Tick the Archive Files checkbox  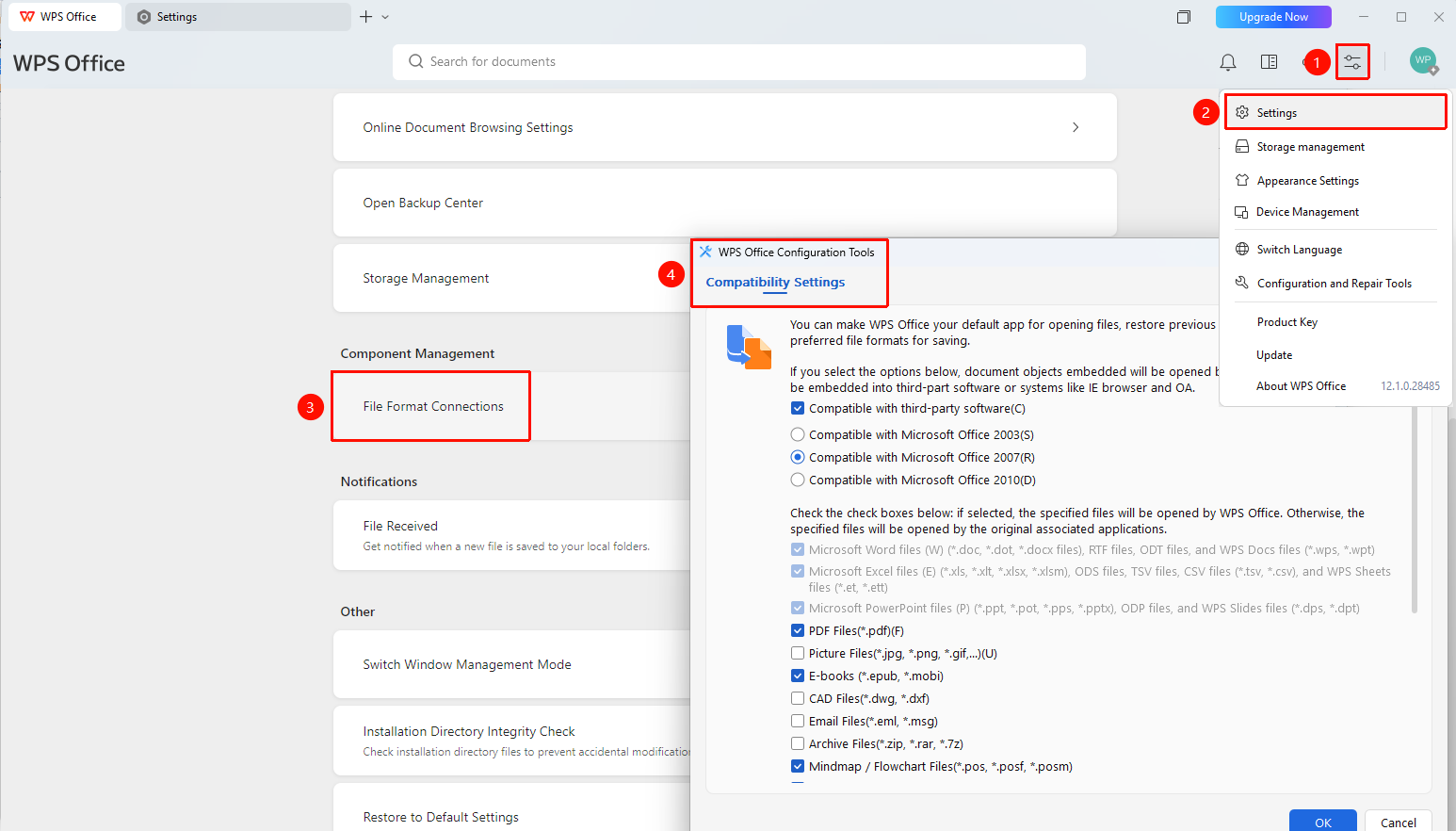(798, 744)
